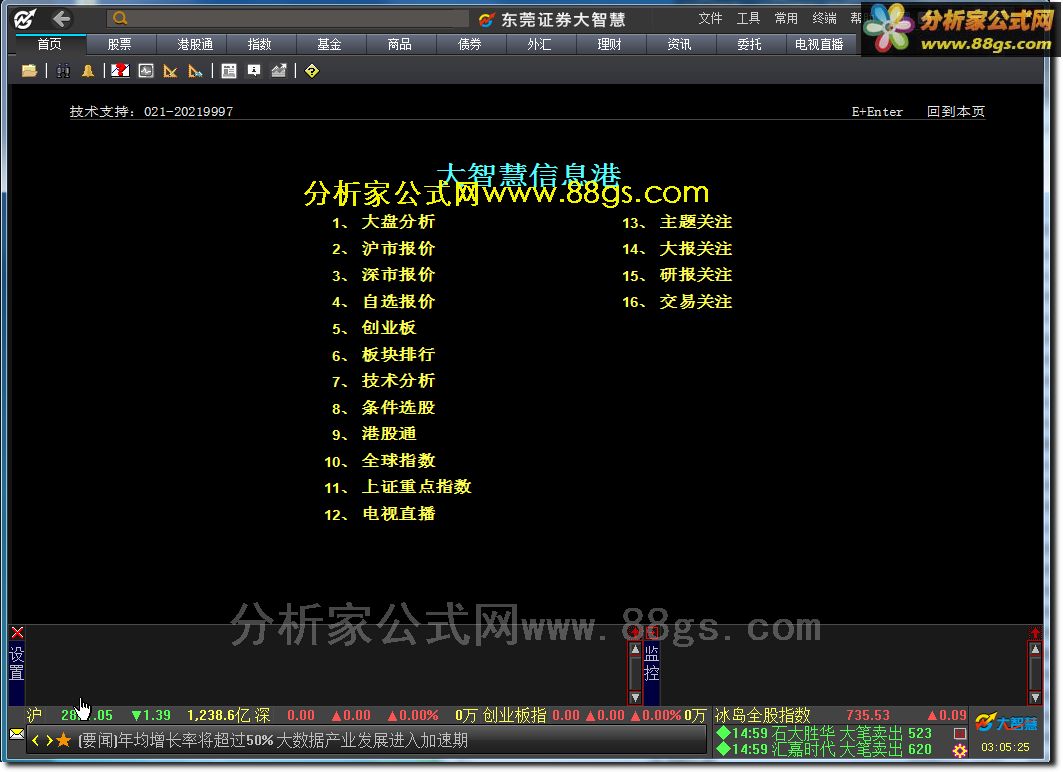Open 自选报价 menu entry
Screen dimensions: 1063x772
click(398, 301)
